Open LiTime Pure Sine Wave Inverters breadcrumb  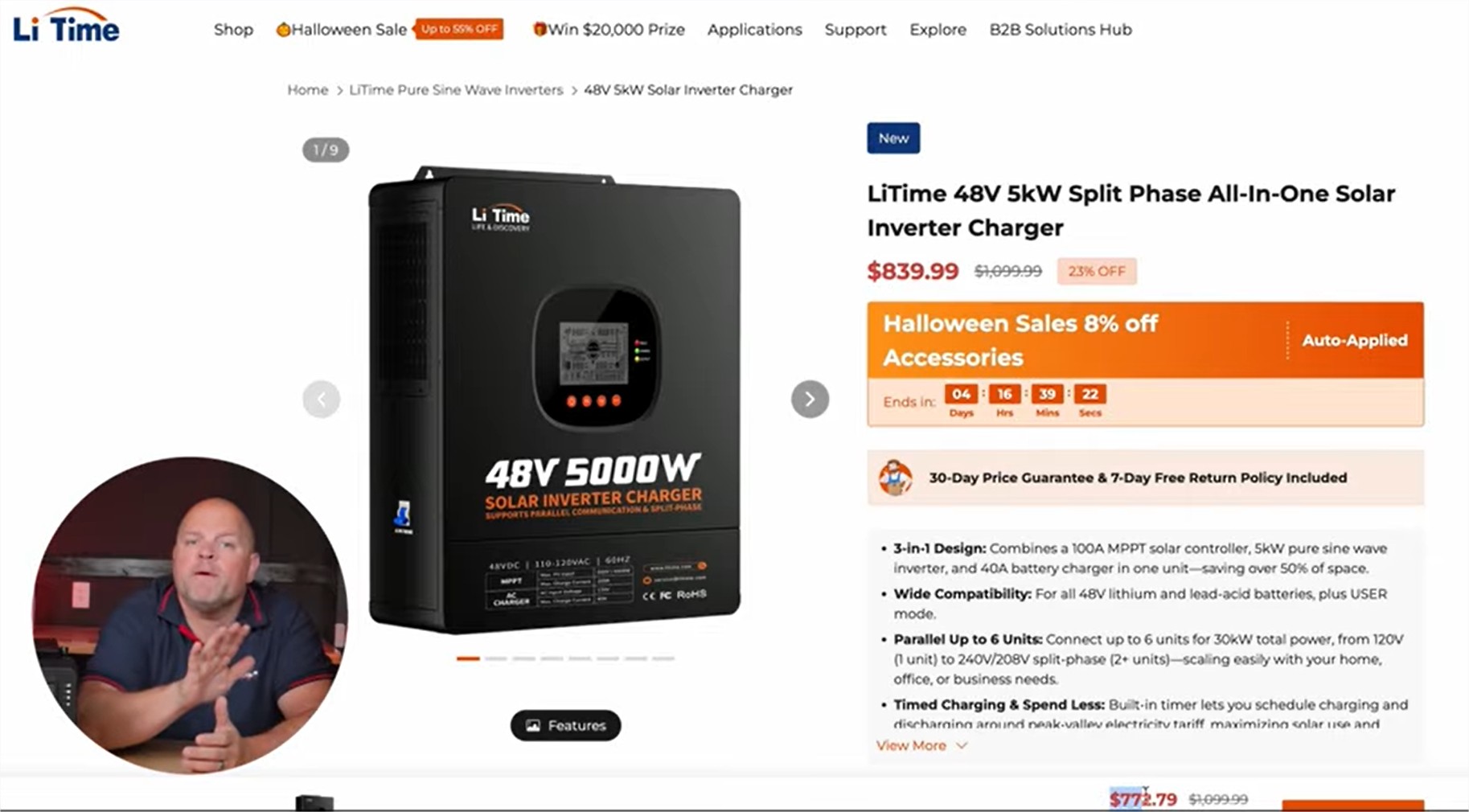456,90
